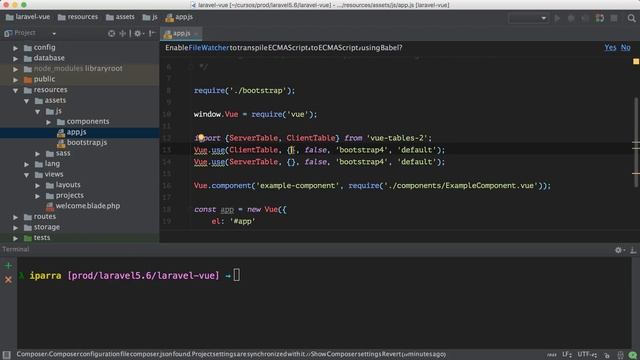
Task: Close the app.js editor tab
Action: click(x=196, y=33)
